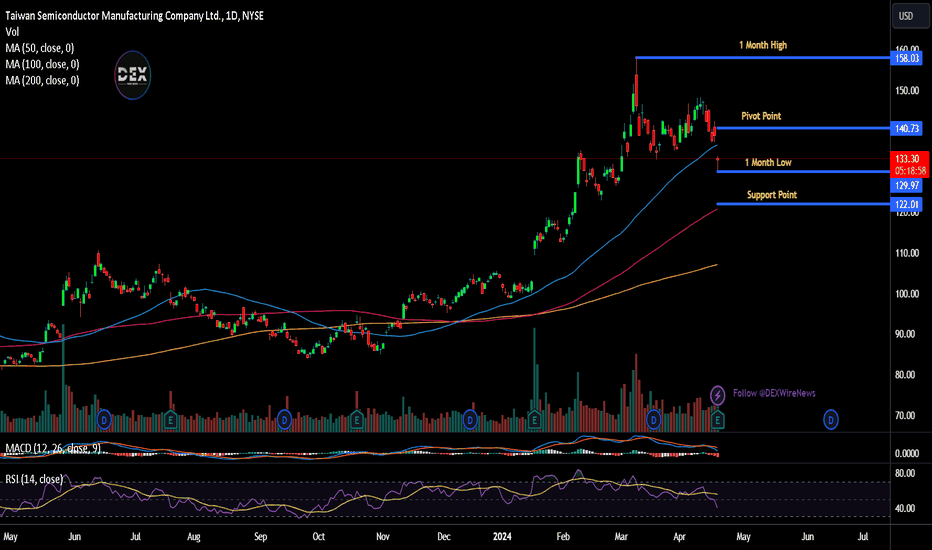Select the MA (100, close, 0) indicator
The width and height of the screenshot is (932, 550).
pyautogui.click(x=42, y=64)
